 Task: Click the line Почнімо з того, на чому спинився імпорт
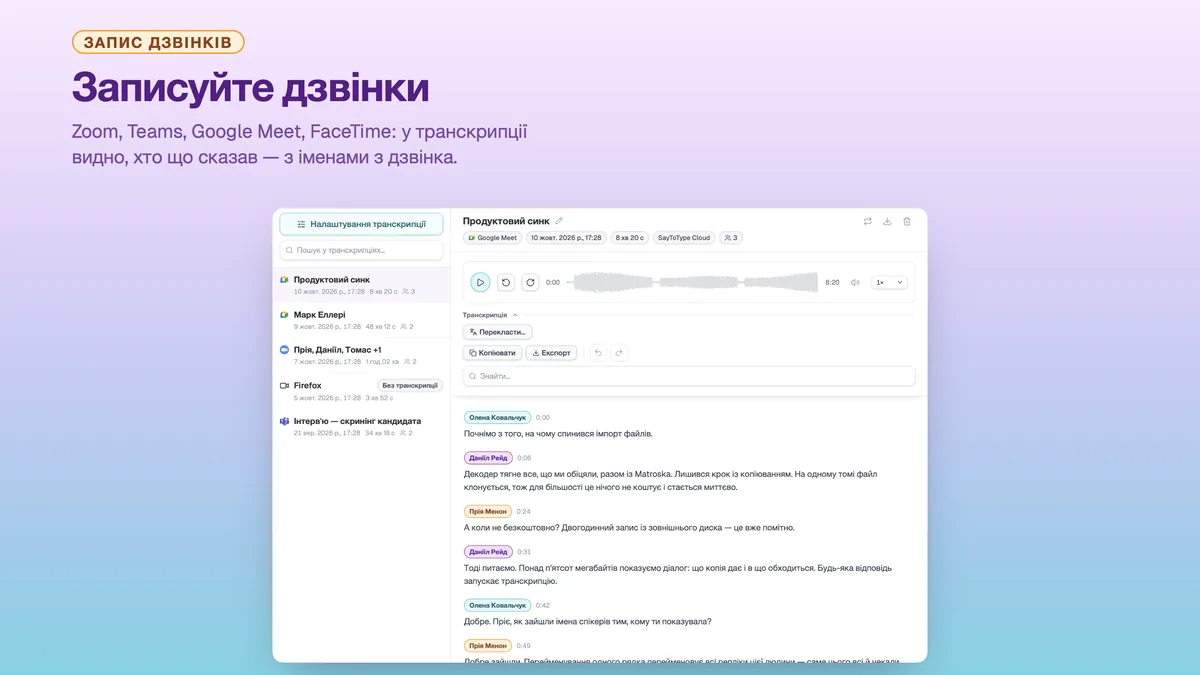tap(559, 434)
